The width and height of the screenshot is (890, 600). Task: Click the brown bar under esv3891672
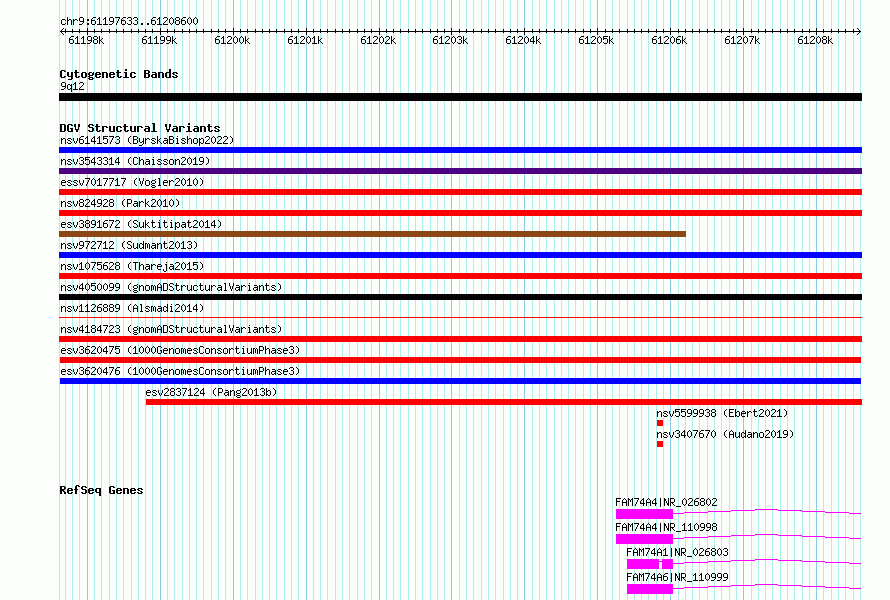point(372,234)
